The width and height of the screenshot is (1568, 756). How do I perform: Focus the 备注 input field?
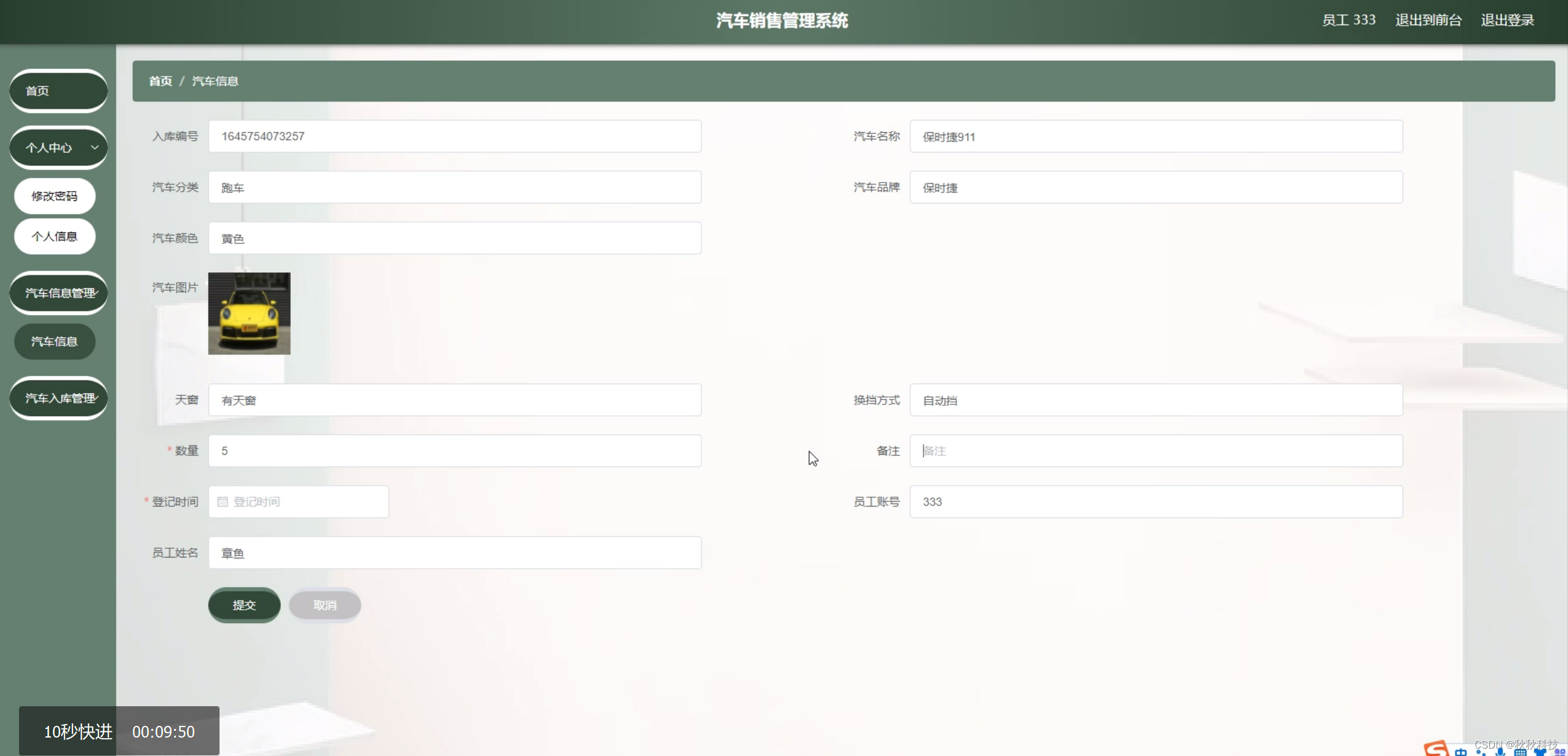[x=1156, y=451]
